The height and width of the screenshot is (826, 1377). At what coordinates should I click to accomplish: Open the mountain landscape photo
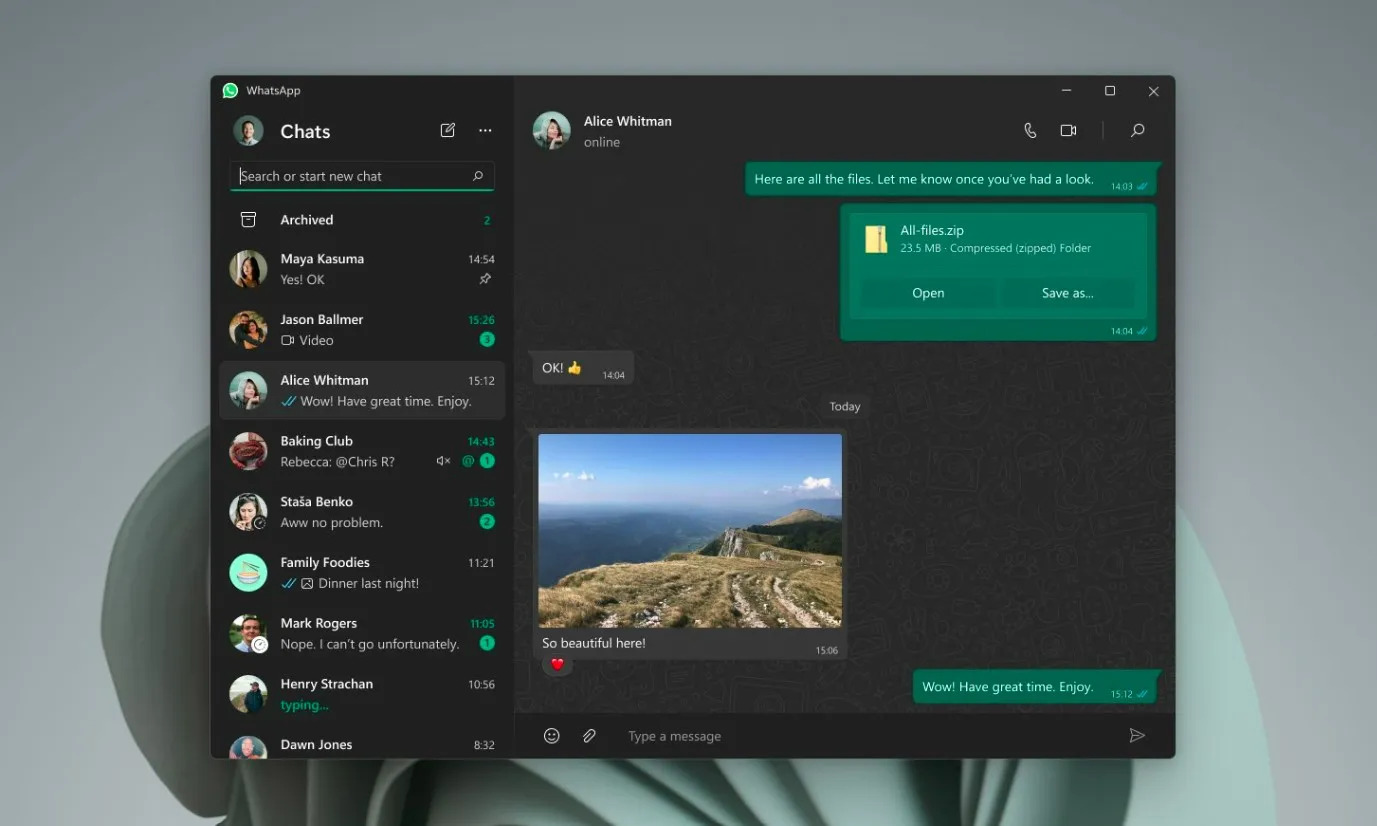tap(690, 530)
